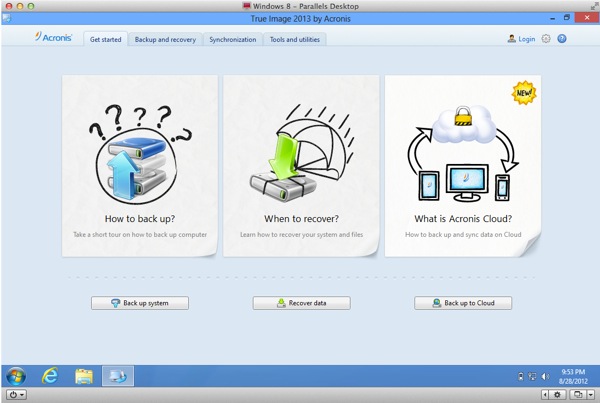This screenshot has width=600, height=403.
Task: Open the When to recover? card
Action: [x=301, y=166]
